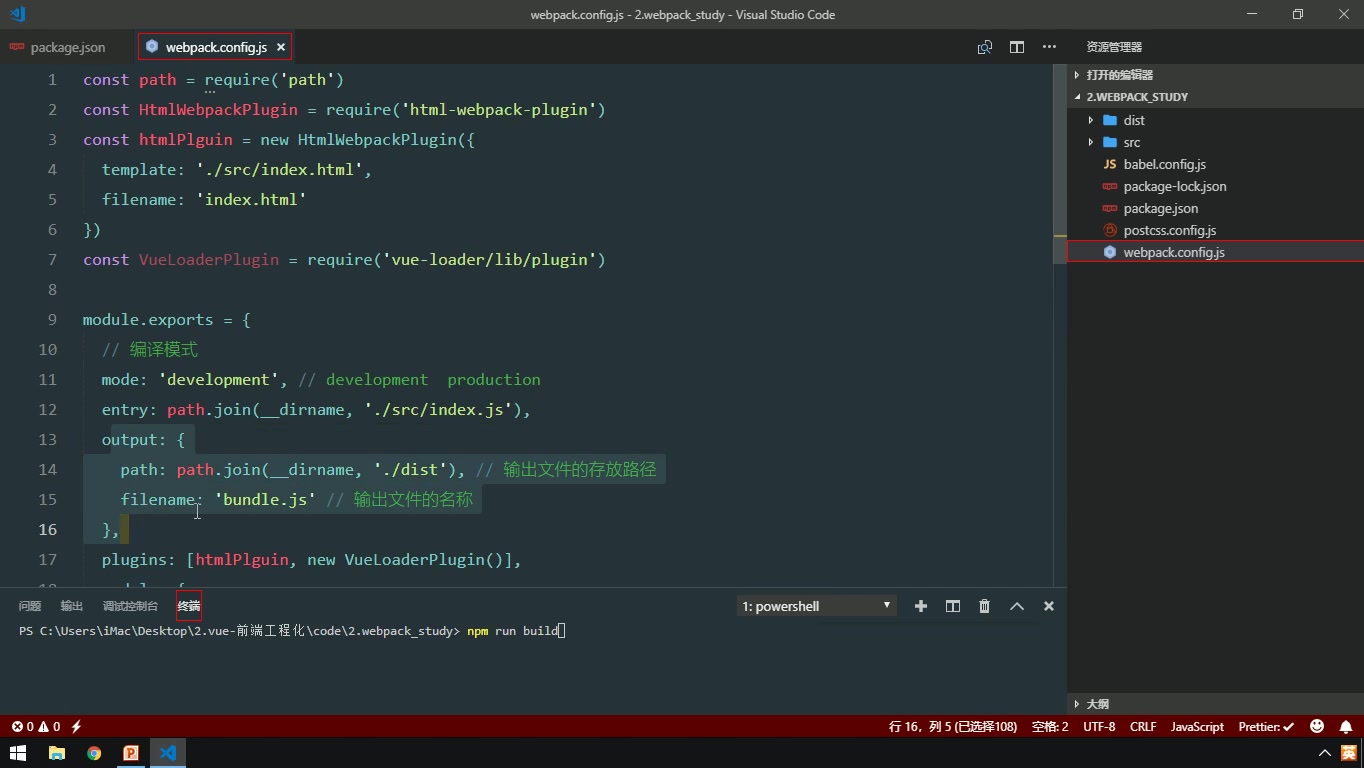Viewport: 1364px width, 768px height.
Task: Maximize the panel with the up chevron
Action: (x=1017, y=606)
